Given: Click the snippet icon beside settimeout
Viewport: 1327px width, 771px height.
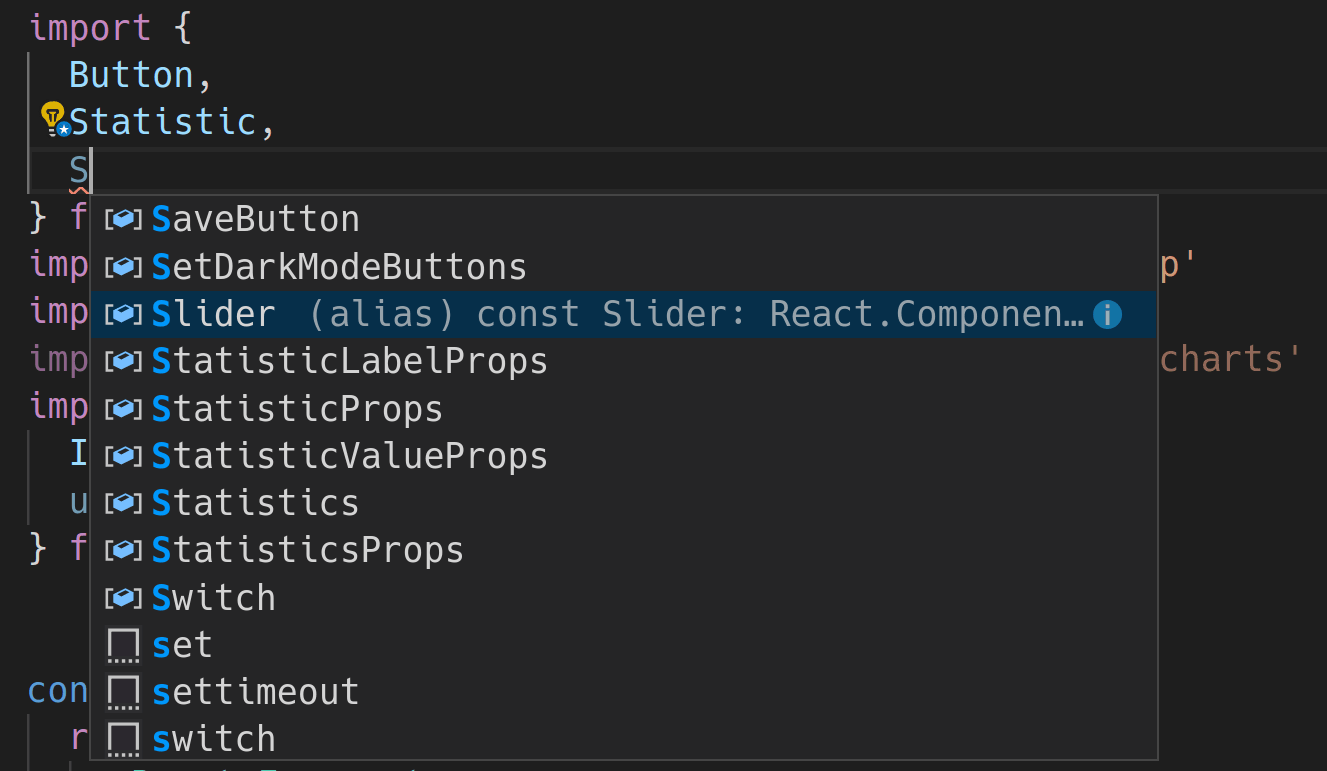Looking at the screenshot, I should pyautogui.click(x=122, y=692).
